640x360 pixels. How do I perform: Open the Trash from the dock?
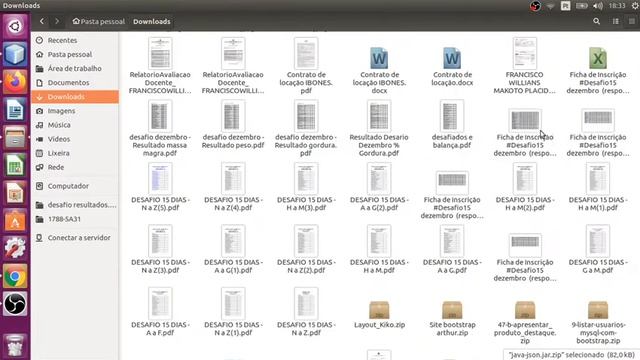(x=15, y=345)
